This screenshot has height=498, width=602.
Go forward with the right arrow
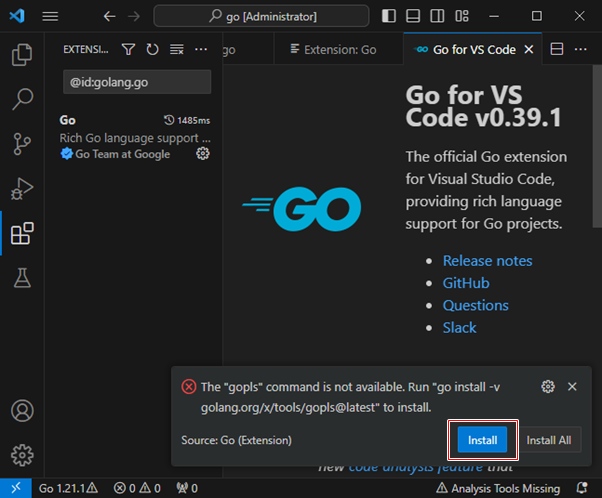pos(134,16)
